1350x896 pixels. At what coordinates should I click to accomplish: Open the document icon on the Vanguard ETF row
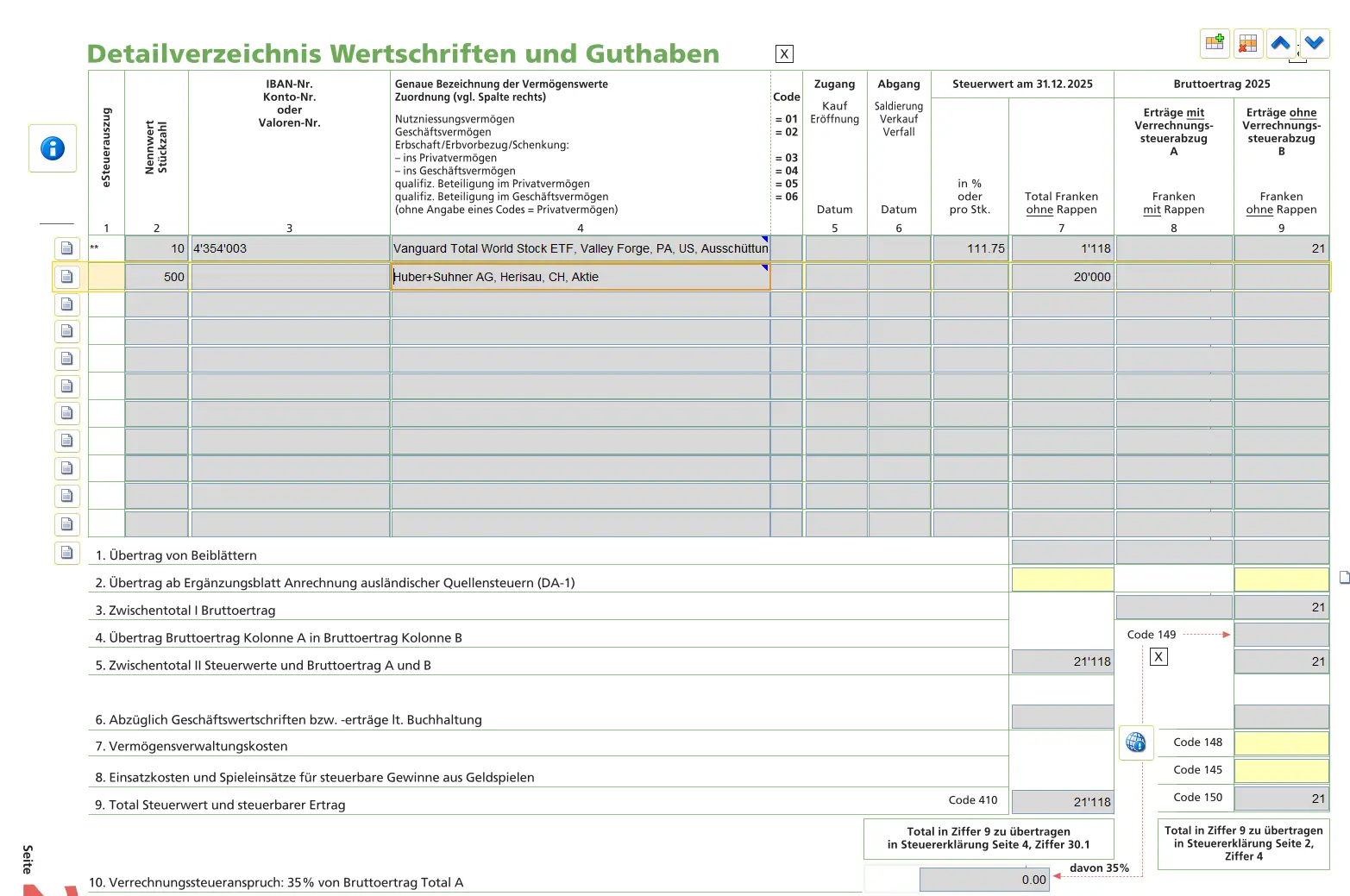66,247
